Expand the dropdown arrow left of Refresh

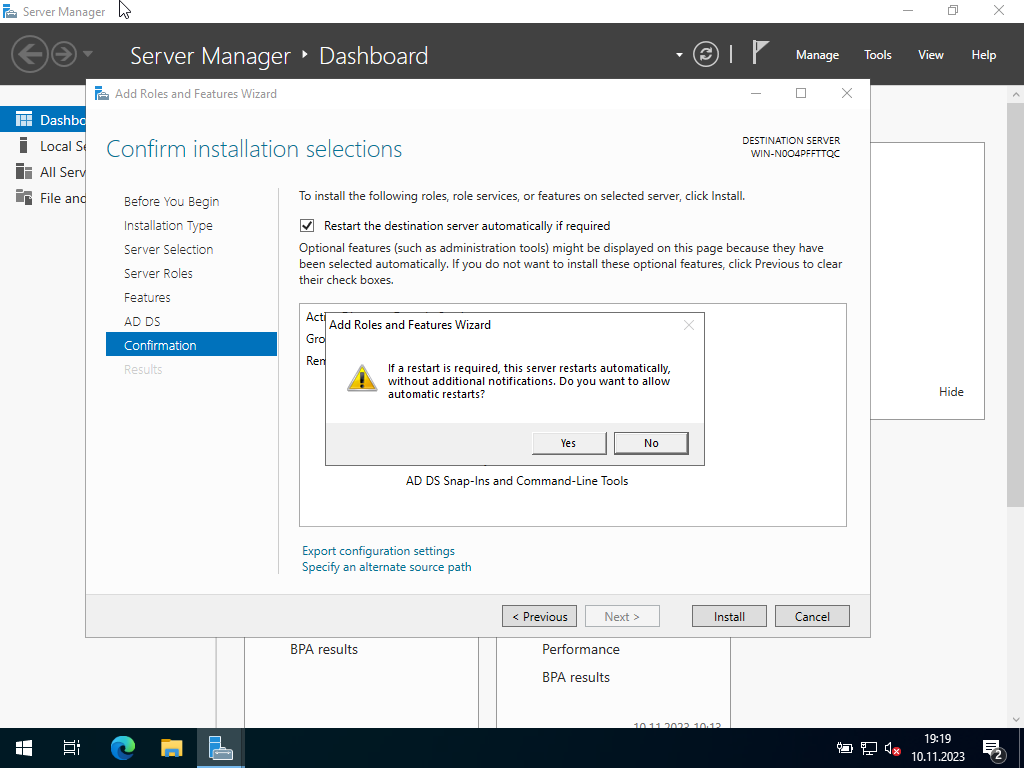coord(679,55)
